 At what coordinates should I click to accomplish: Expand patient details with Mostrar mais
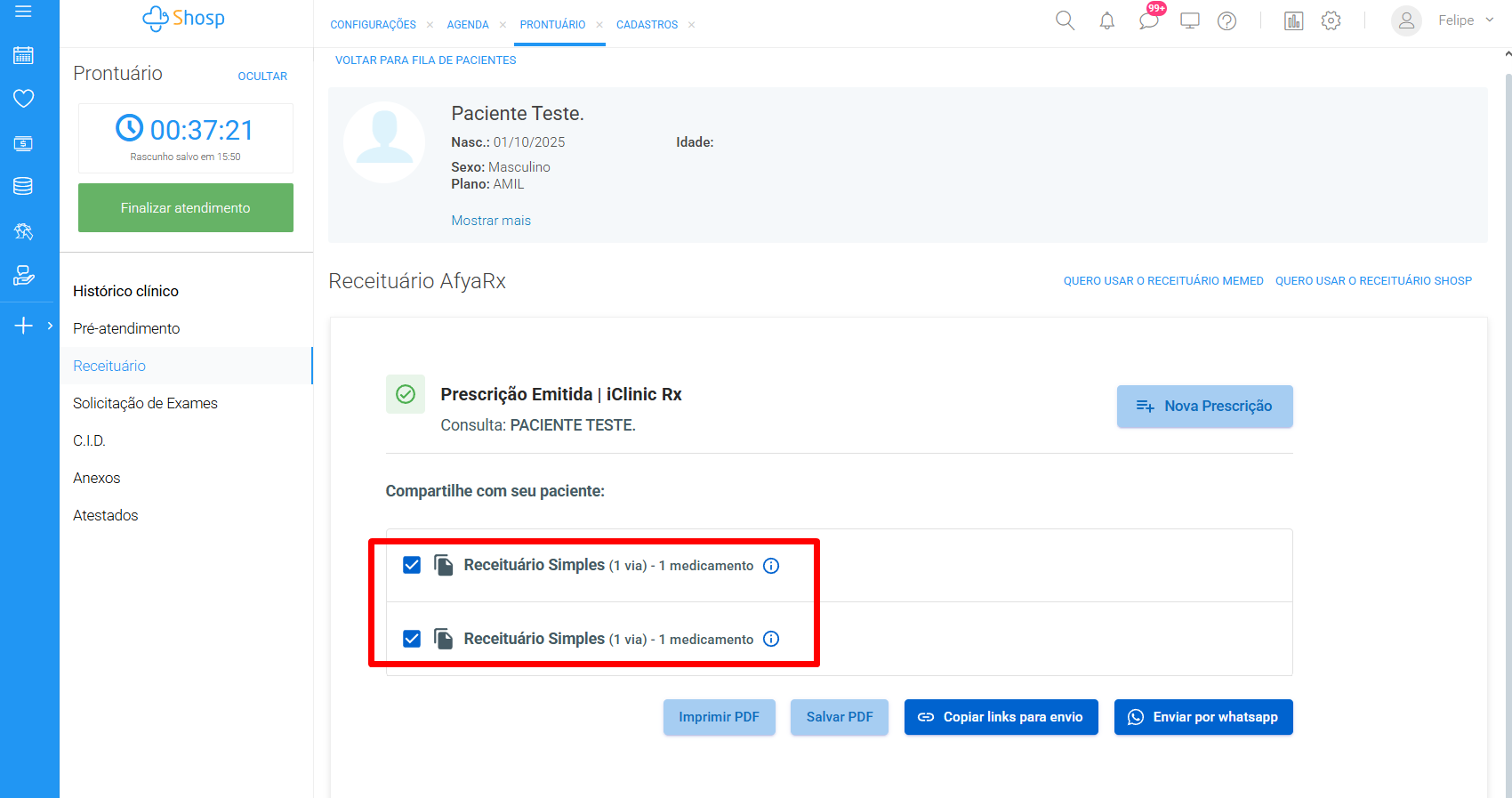[x=490, y=221]
